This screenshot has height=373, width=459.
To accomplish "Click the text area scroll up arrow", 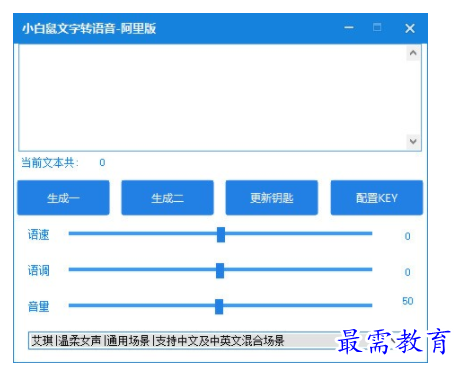I will click(413, 53).
